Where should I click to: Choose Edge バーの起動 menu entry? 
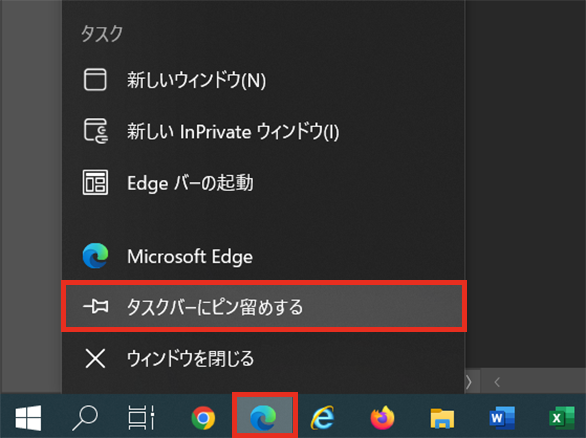[263, 183]
